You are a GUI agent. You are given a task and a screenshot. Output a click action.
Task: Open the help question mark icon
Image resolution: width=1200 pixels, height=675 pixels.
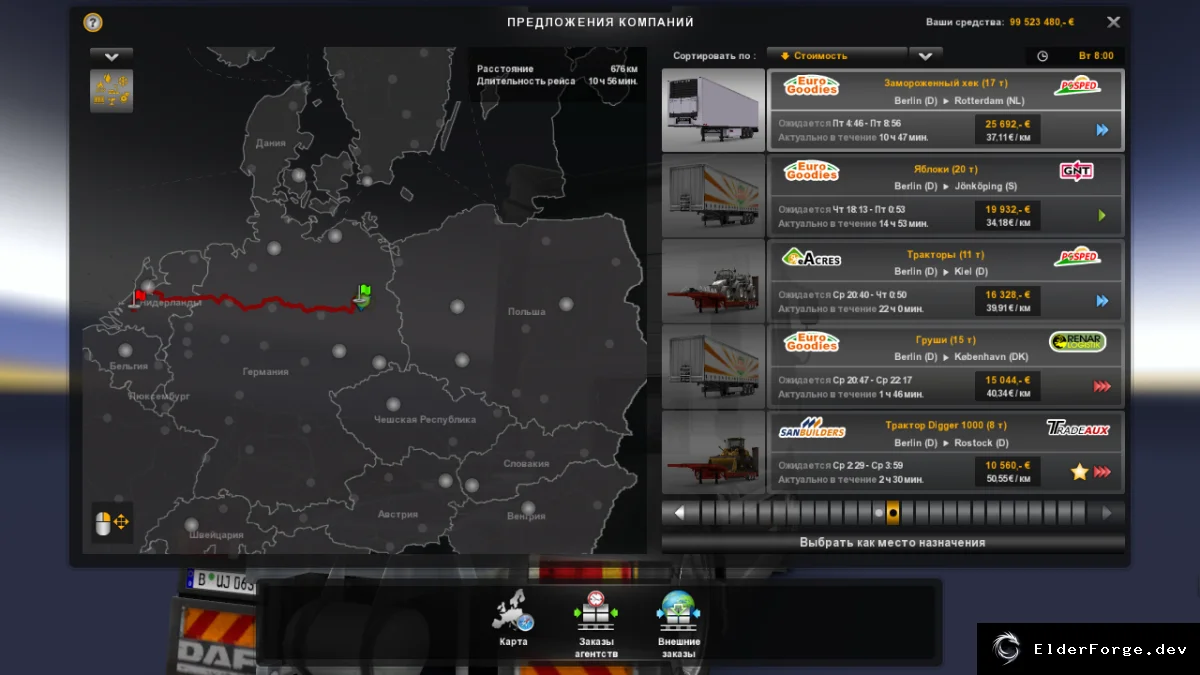coord(93,22)
